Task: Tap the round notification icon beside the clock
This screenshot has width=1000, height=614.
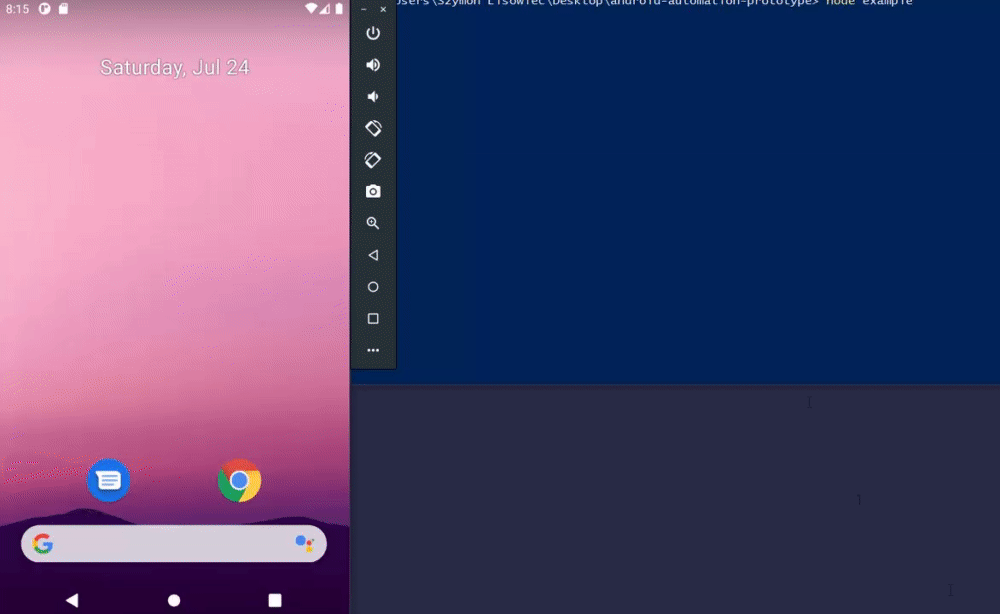Action: pyautogui.click(x=44, y=8)
